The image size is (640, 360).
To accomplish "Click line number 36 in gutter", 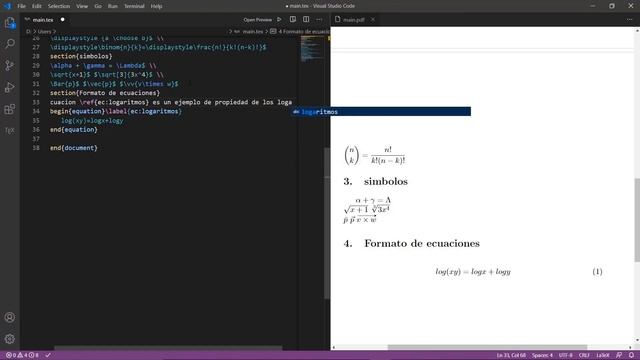I will coord(36,130).
